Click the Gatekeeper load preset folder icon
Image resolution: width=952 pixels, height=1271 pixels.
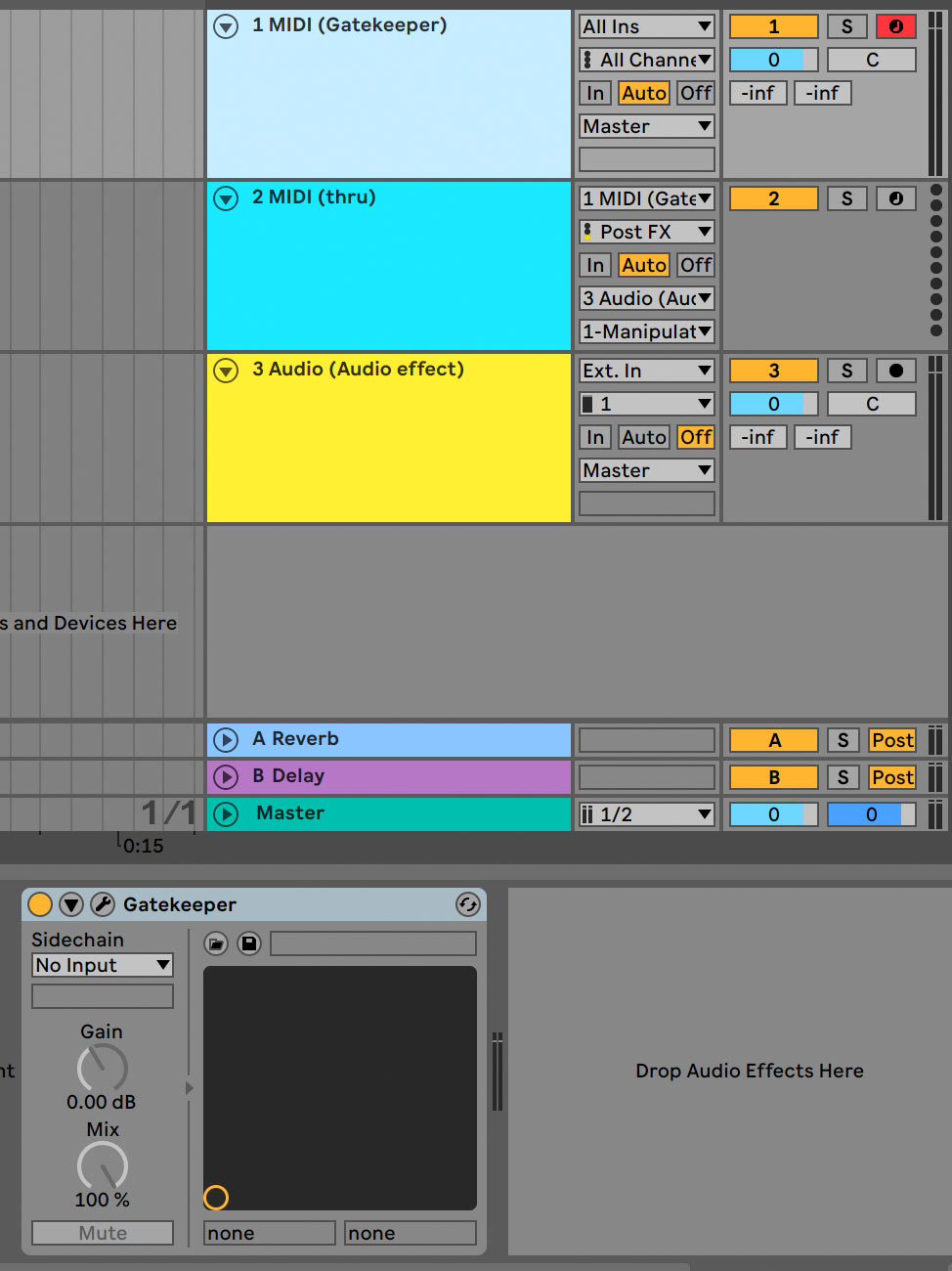(x=216, y=943)
